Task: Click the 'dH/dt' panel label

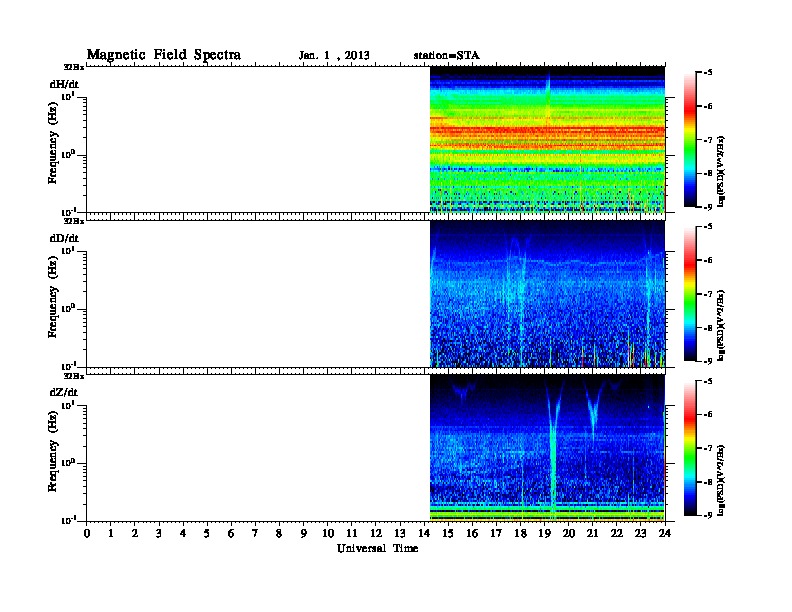Action: (64, 84)
